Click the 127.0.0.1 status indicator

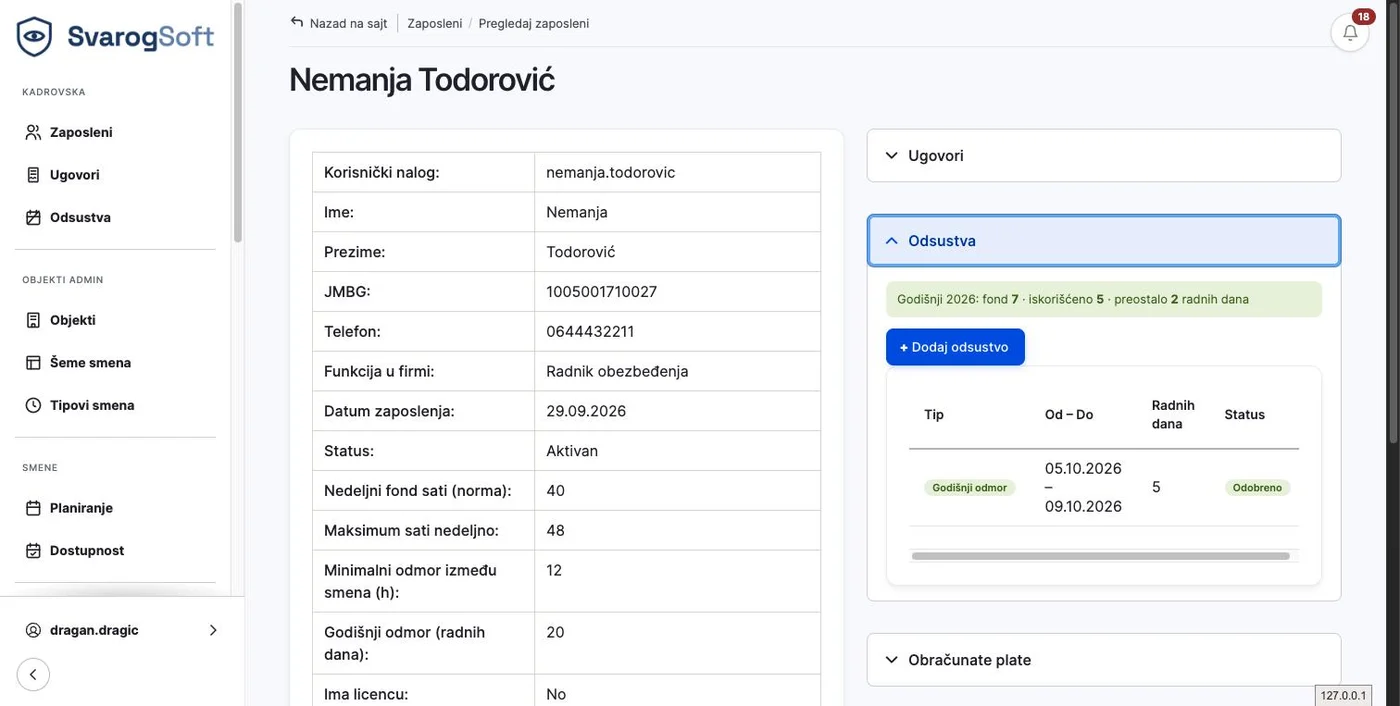[1343, 696]
